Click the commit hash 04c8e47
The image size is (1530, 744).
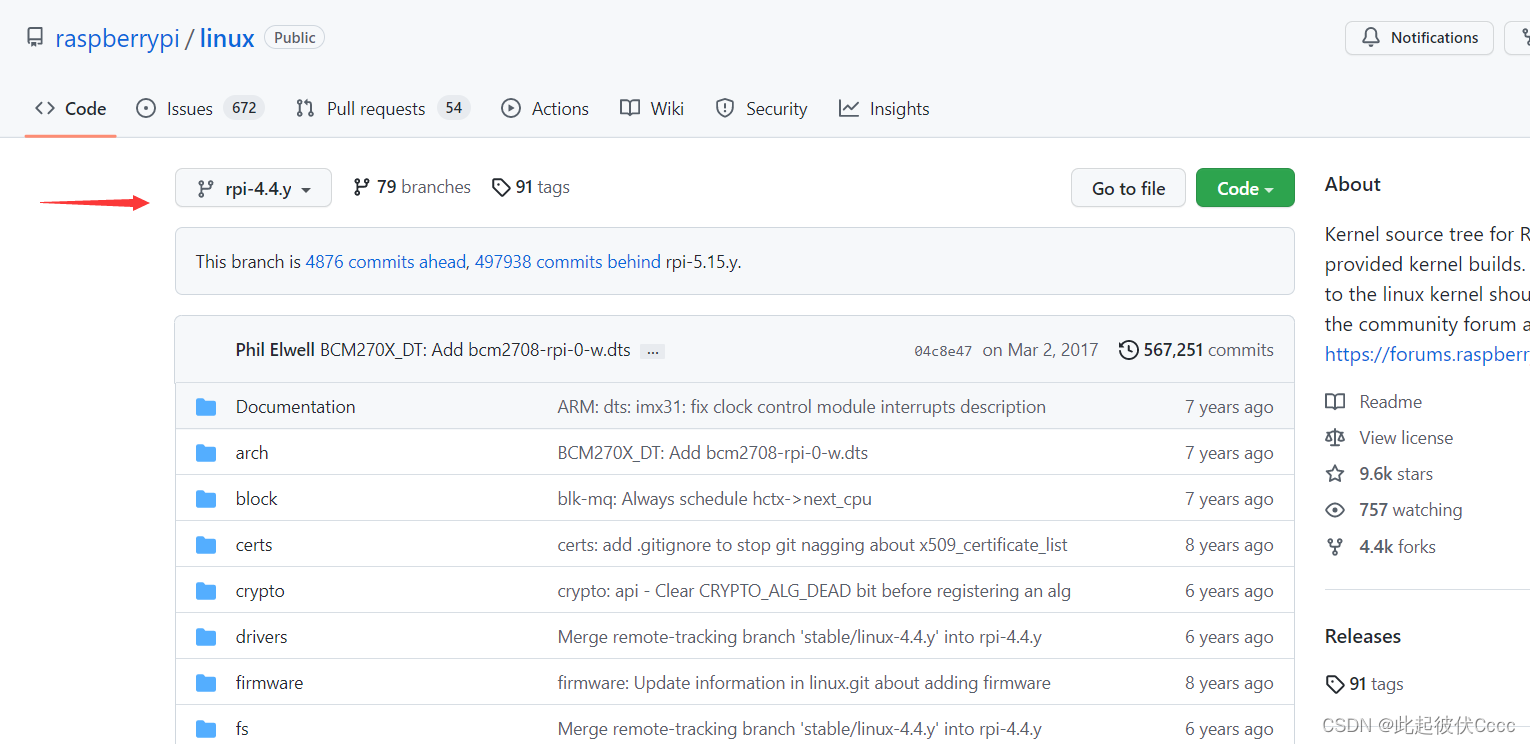(x=943, y=351)
